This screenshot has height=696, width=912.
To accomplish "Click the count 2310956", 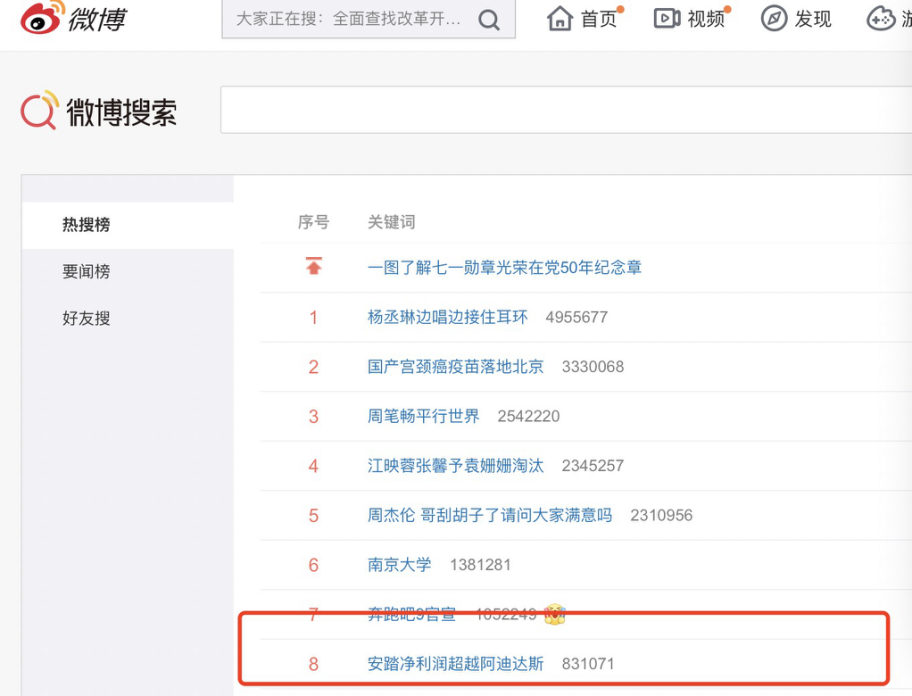I will [x=661, y=515].
